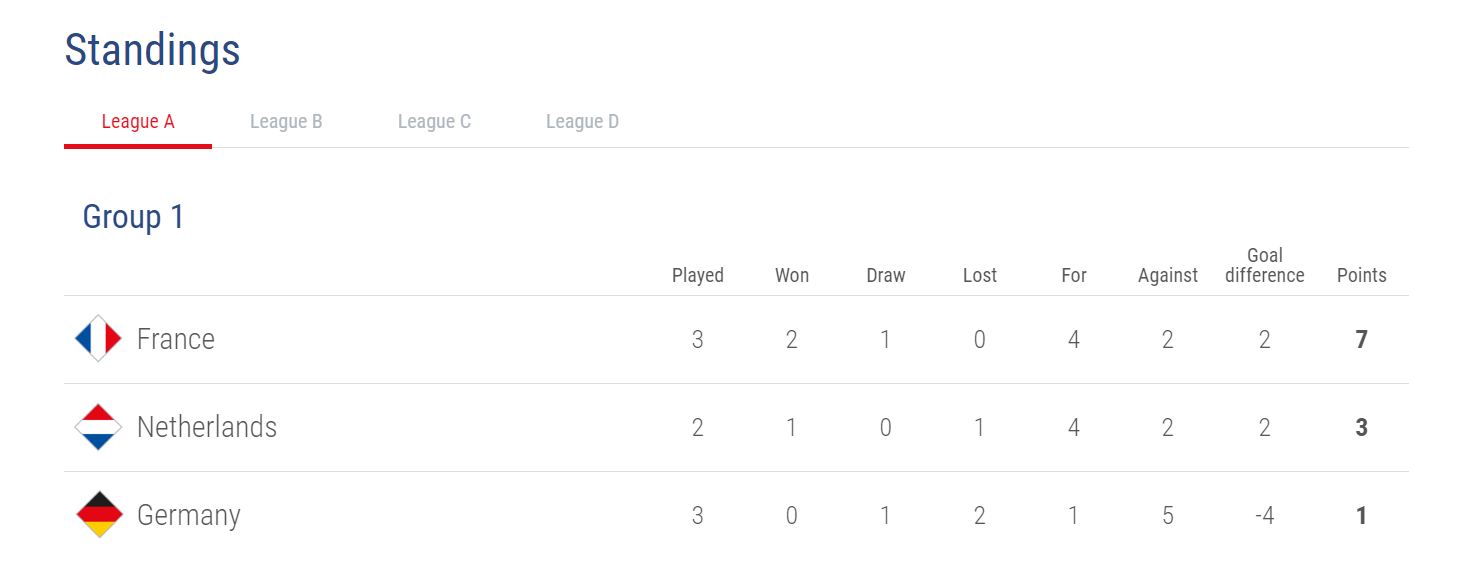Click the Won column header
1472x562 pixels.
792,275
